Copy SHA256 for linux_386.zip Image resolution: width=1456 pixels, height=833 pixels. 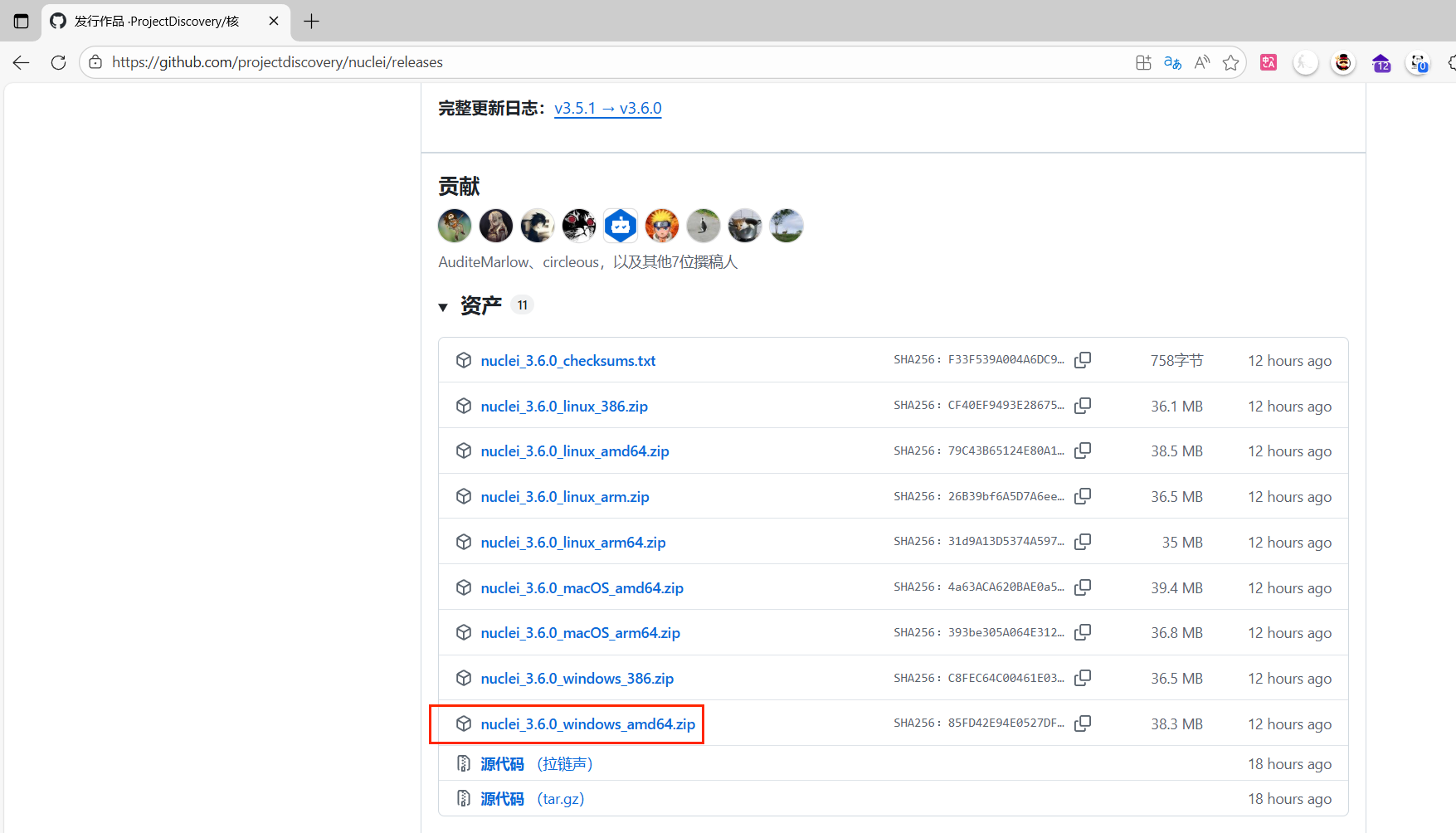1083,406
